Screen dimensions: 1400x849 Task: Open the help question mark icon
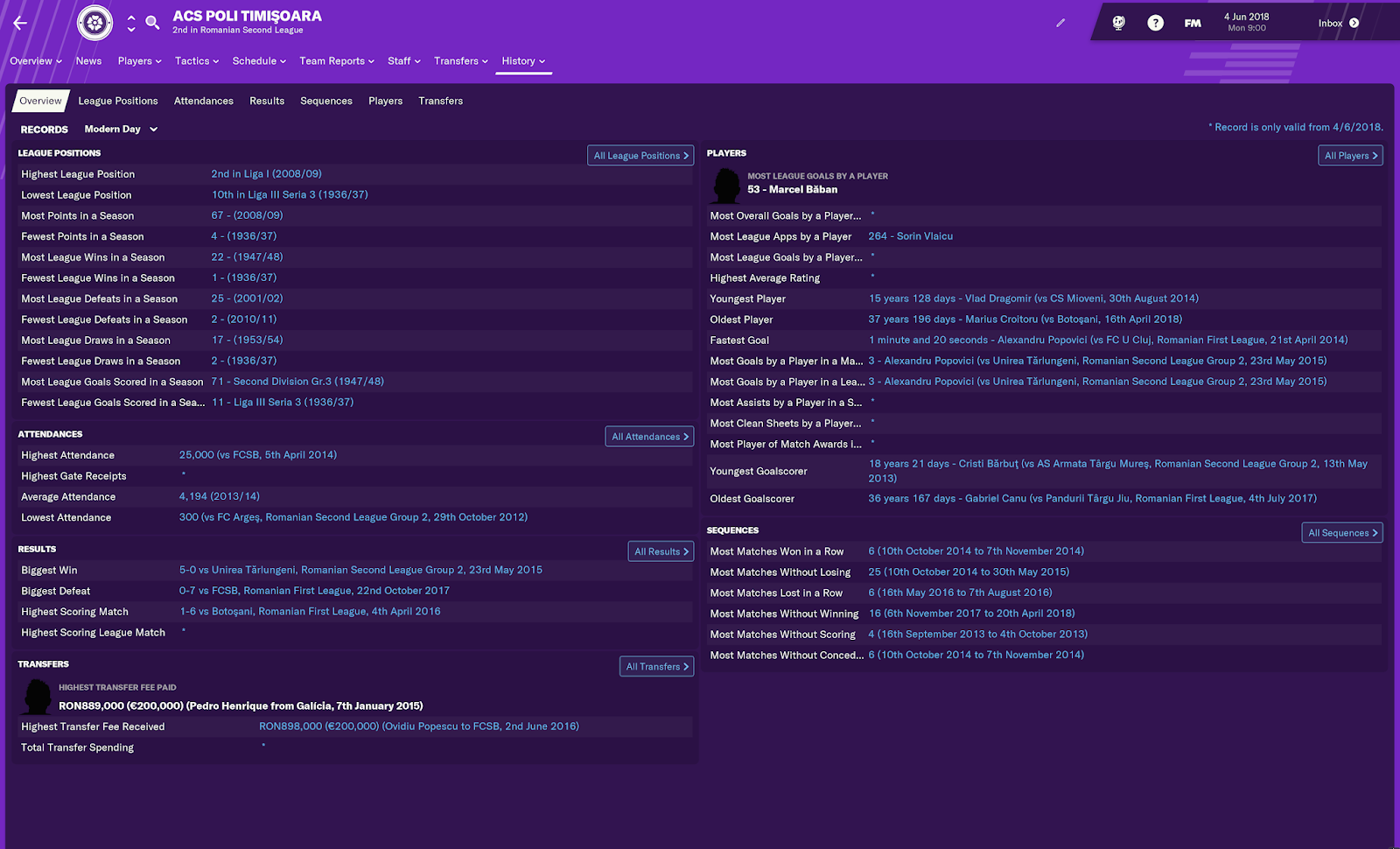pyautogui.click(x=1155, y=23)
